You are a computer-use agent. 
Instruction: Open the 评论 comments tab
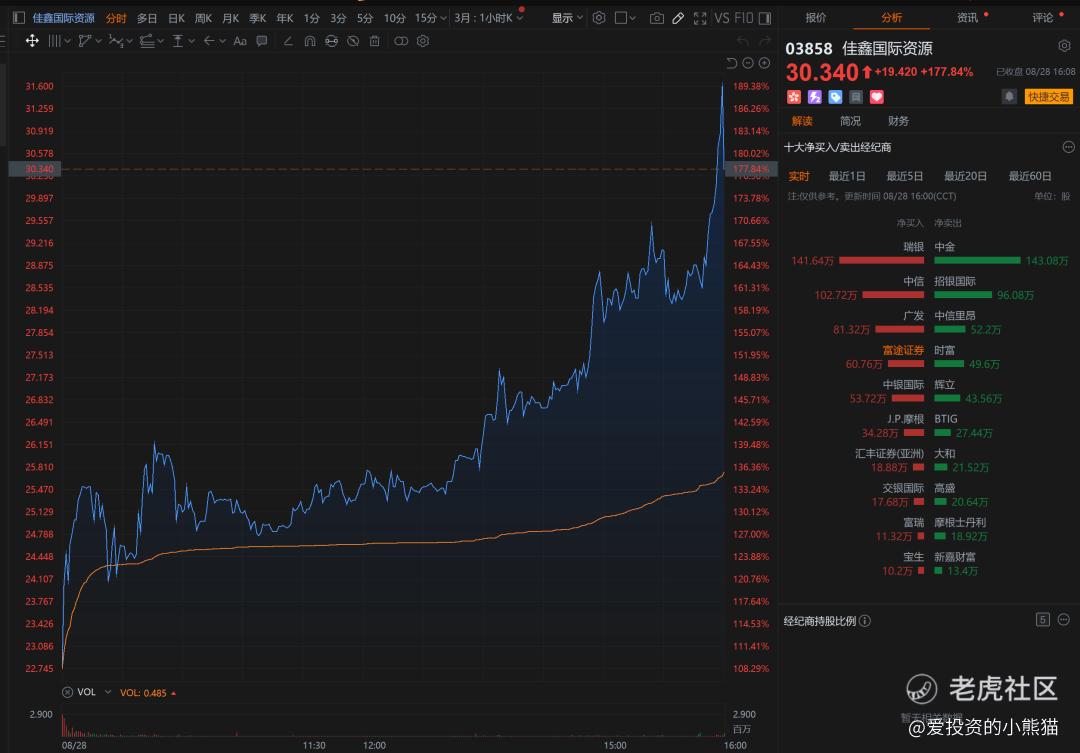[x=1043, y=17]
